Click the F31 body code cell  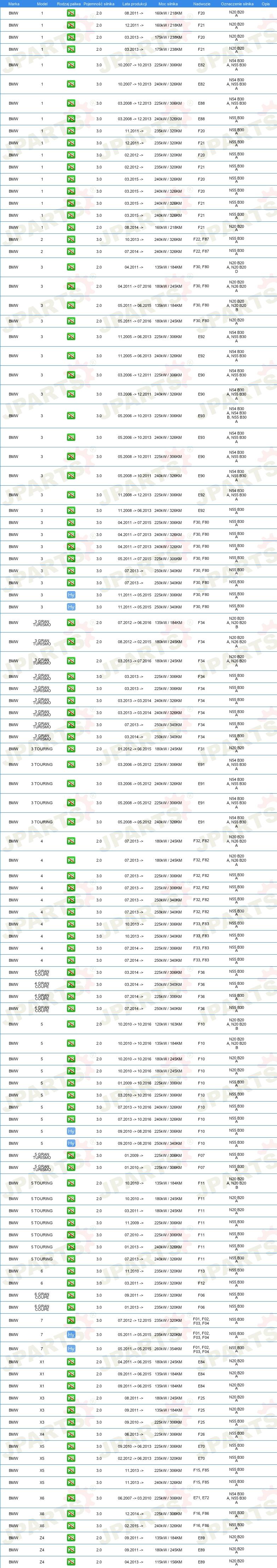coord(201,749)
